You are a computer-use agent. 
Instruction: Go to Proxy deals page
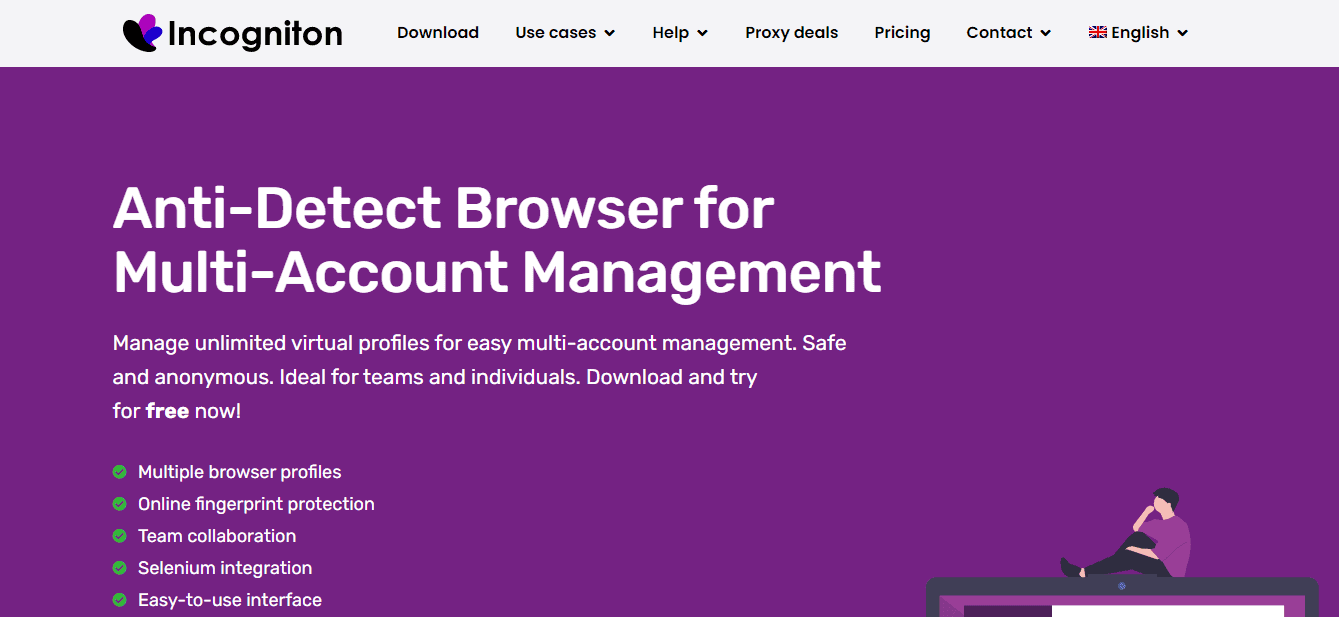(x=792, y=33)
